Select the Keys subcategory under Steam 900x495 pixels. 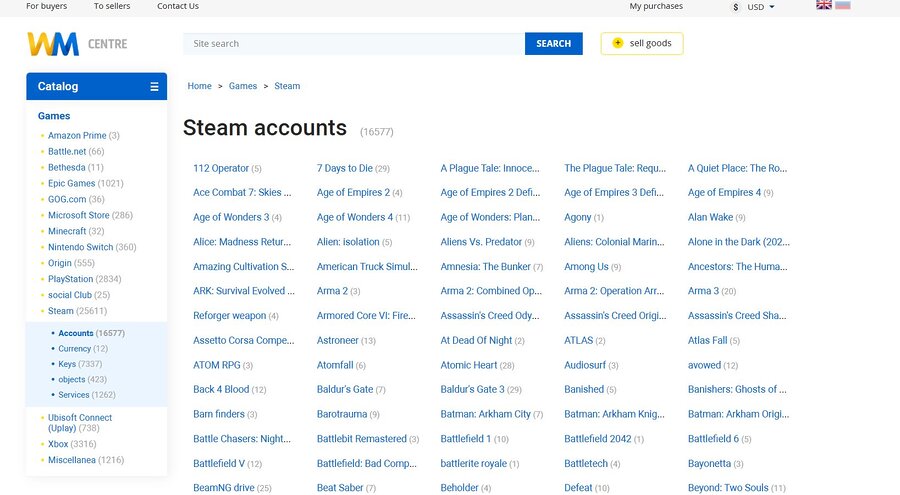(66, 364)
